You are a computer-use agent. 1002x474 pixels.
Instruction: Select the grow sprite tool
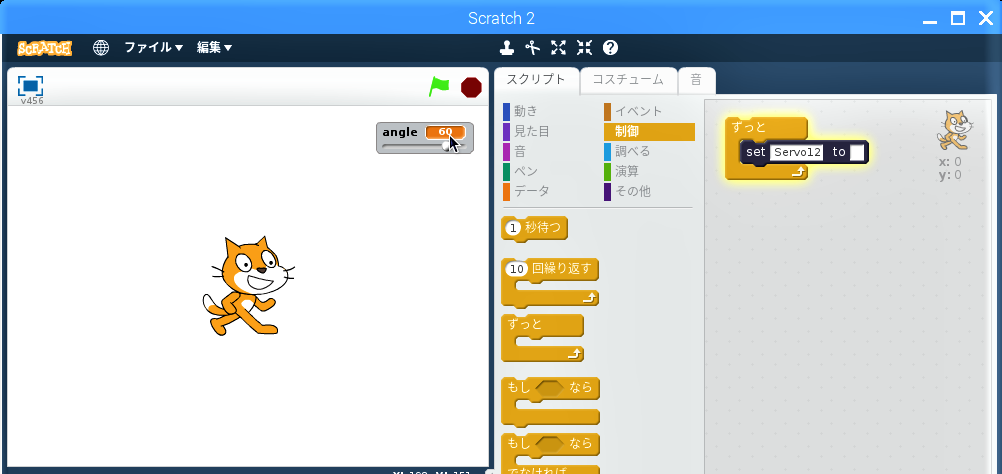[559, 47]
